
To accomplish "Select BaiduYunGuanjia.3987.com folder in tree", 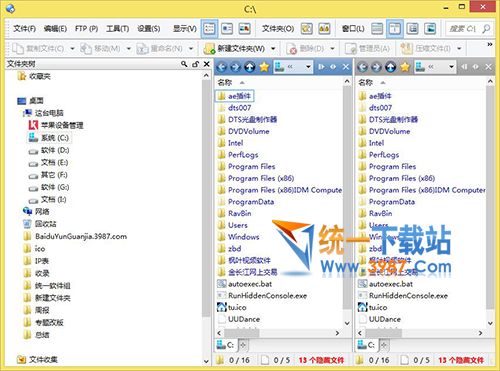I will point(75,236).
